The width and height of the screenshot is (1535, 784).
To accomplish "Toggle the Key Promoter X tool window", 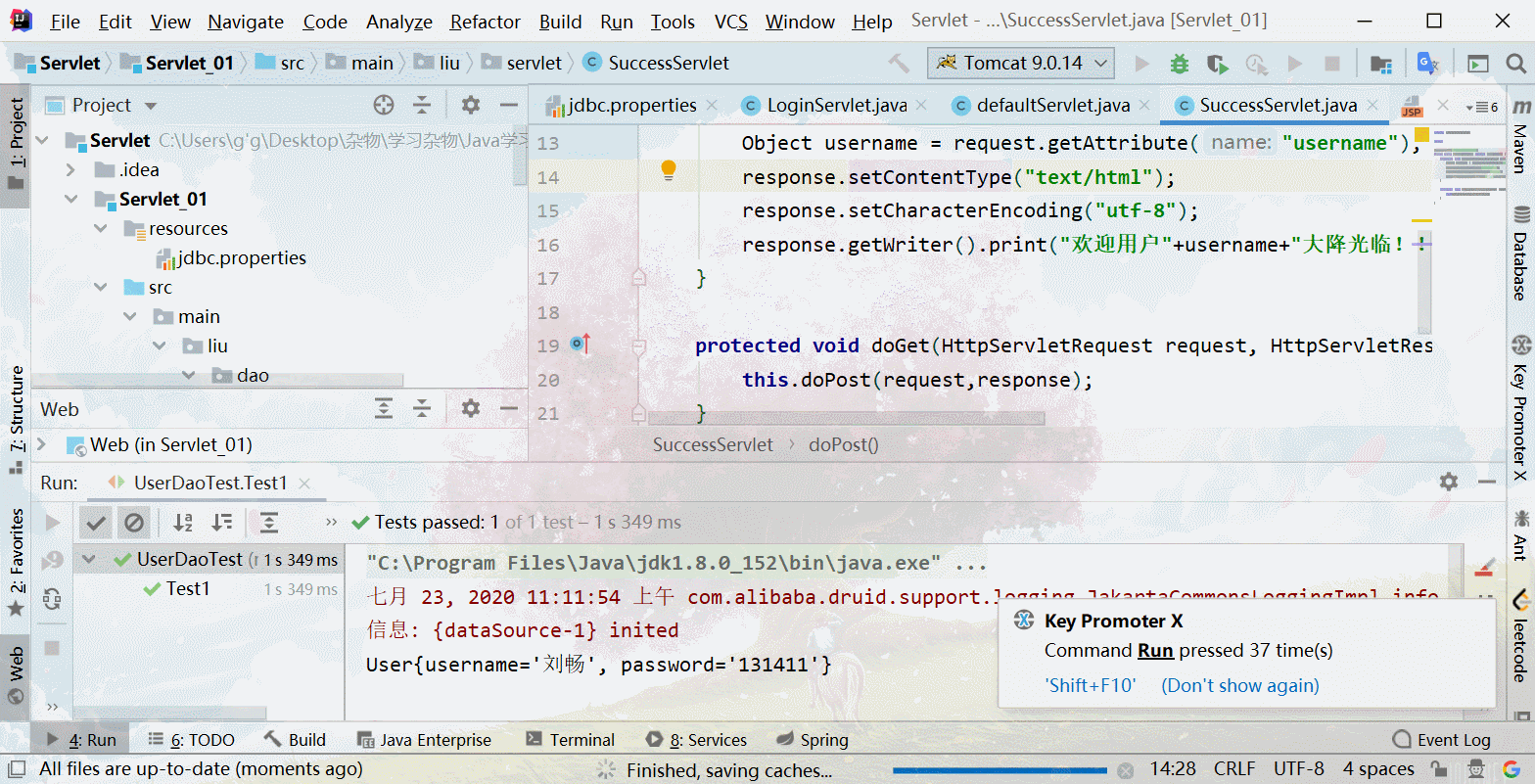I will pos(1520,407).
